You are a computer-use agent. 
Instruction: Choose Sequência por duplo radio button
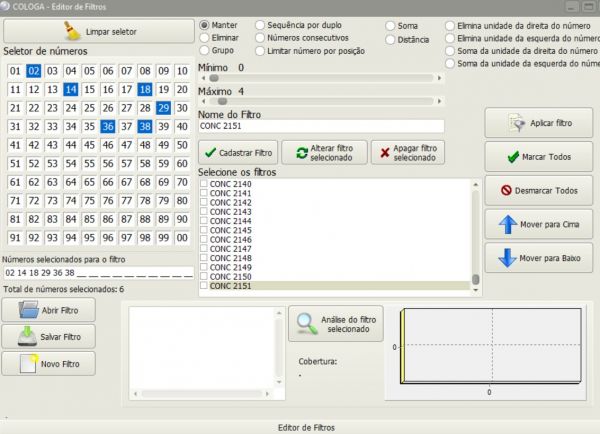click(x=260, y=25)
